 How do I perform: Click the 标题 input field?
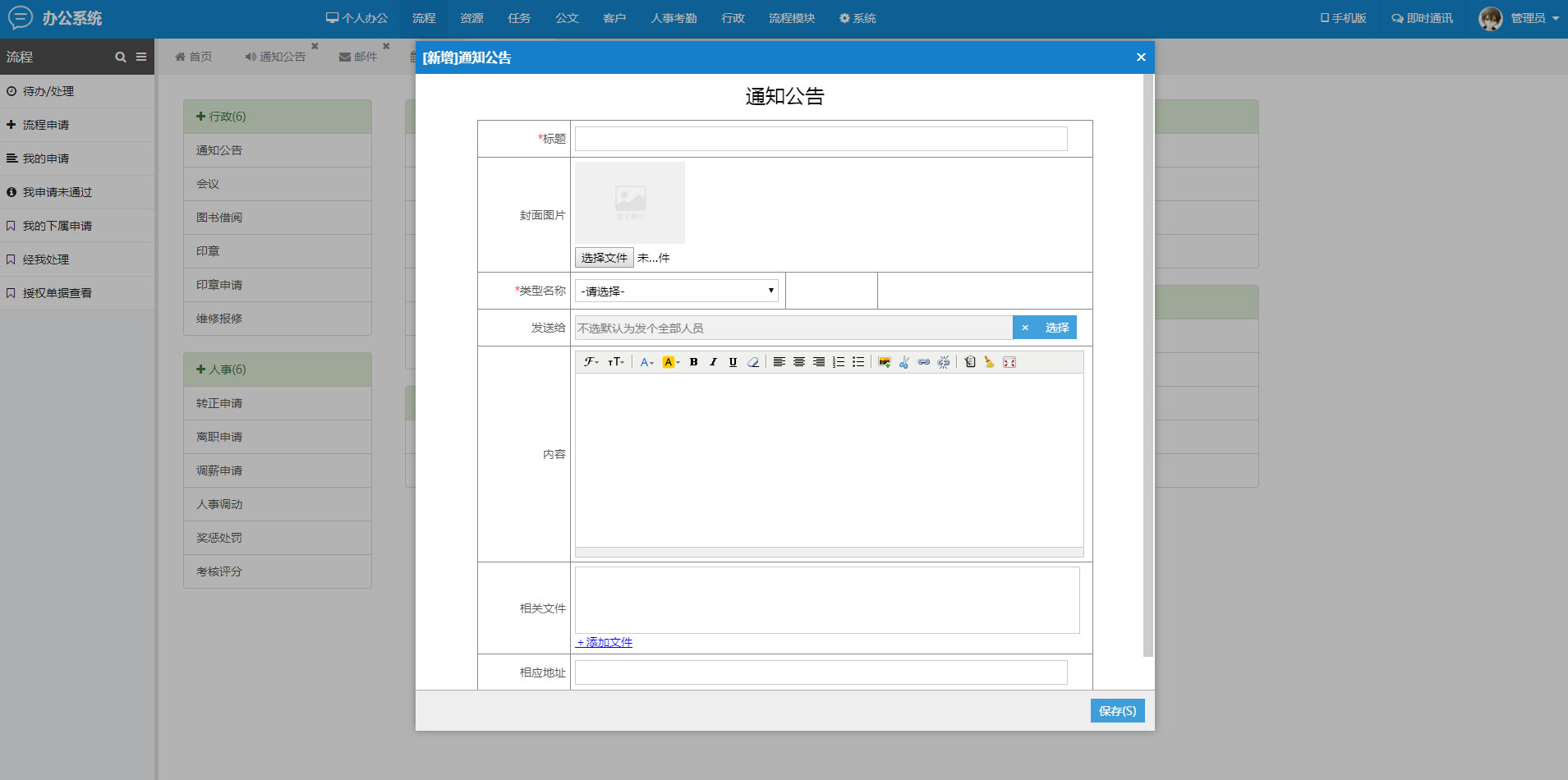coord(821,139)
